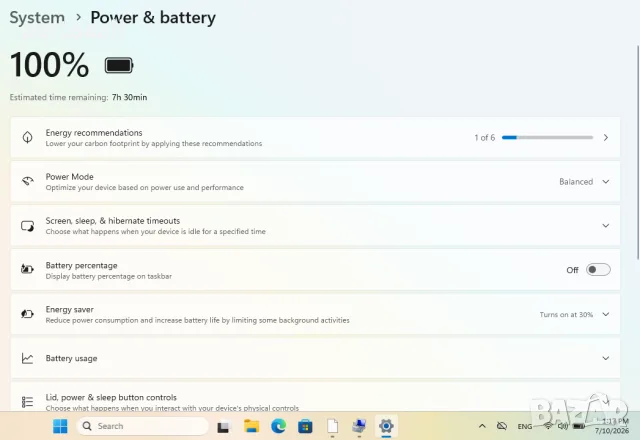Screen dimensions: 640x440
Task: Expand Screen, sleep, & hibernate timeouts
Action: pyautogui.click(x=315, y=226)
